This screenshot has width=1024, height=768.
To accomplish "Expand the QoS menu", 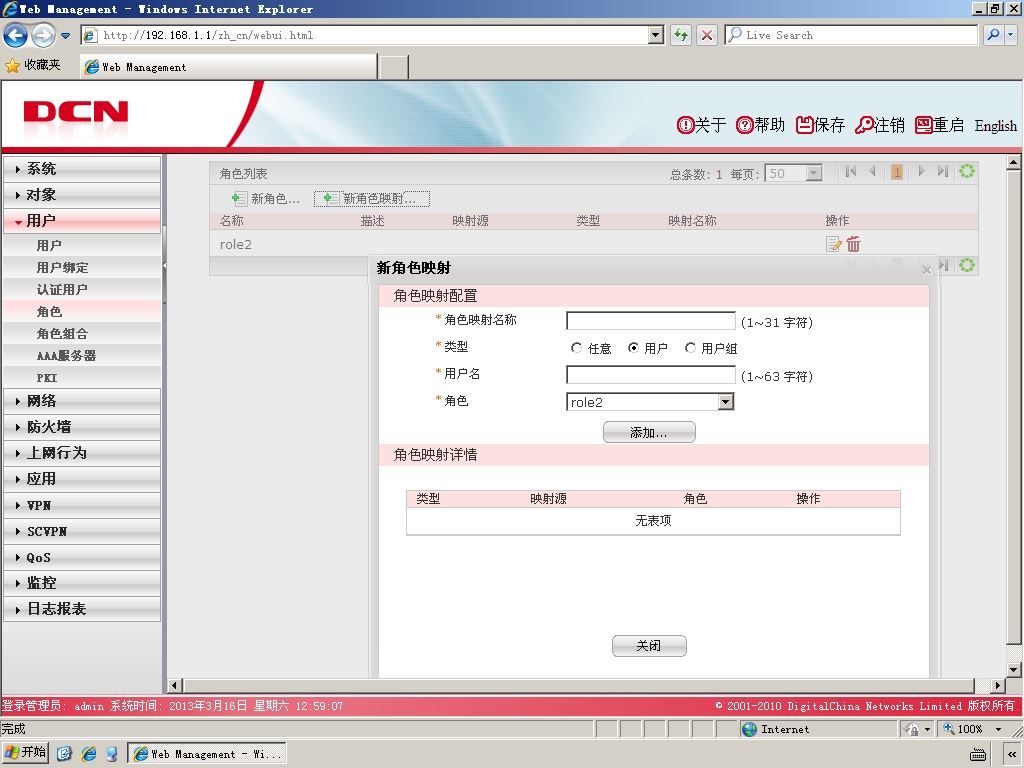I will pyautogui.click(x=82, y=558).
